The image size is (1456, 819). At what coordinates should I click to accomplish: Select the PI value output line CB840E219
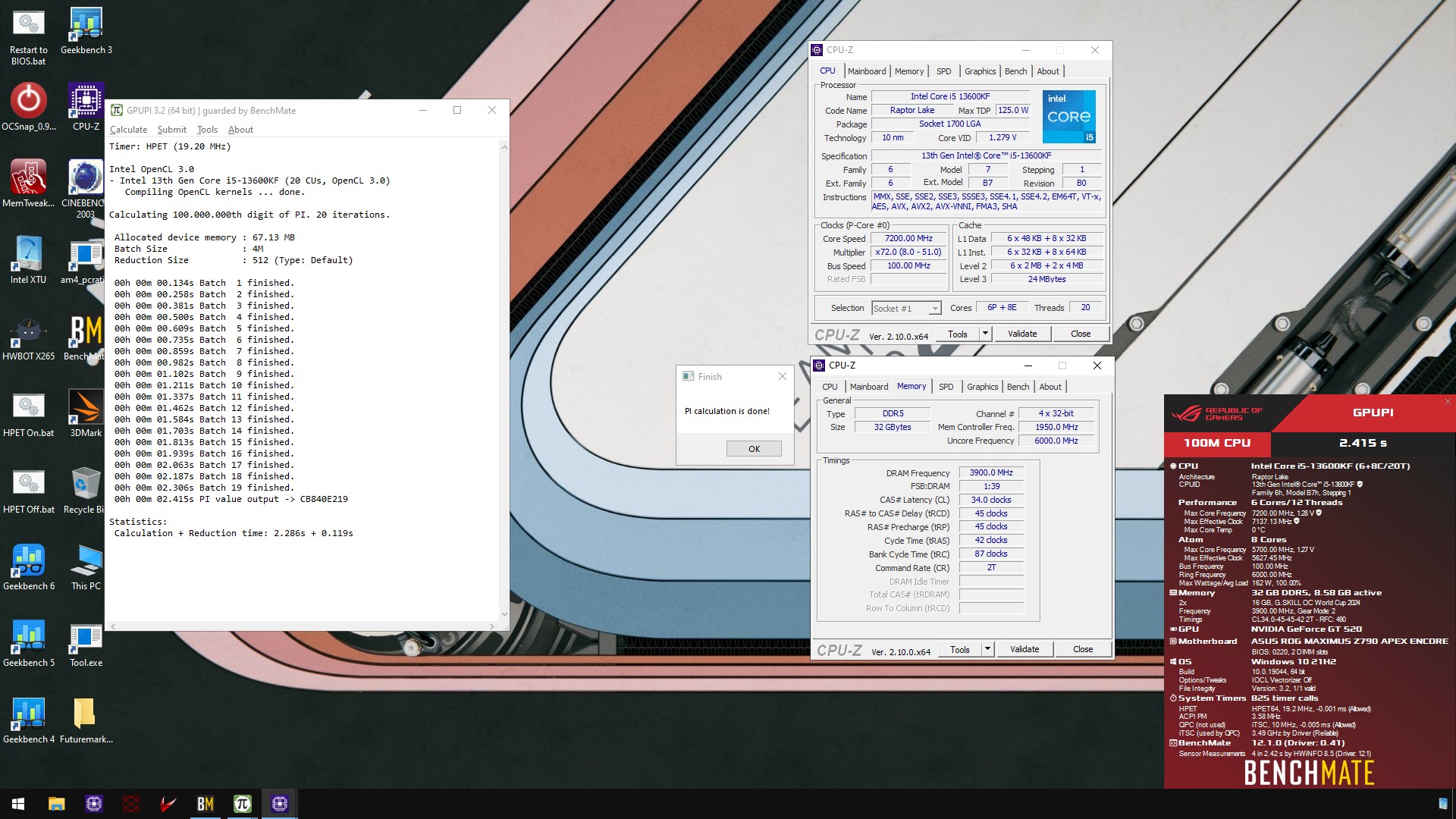[231, 499]
